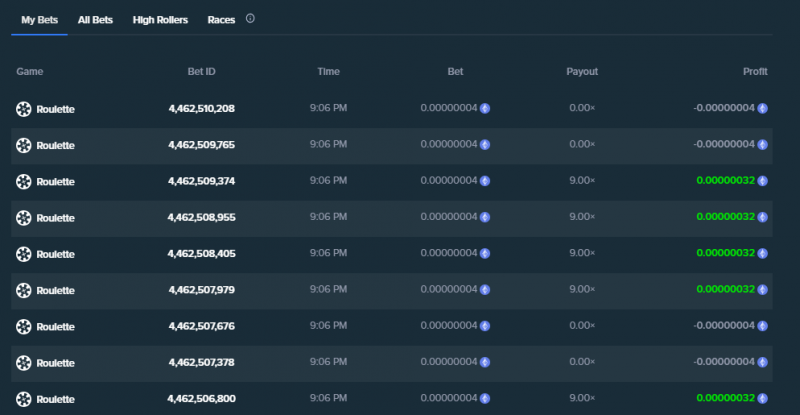Open bet ID 4,462,508,955
Screen dimensions: 800x415
click(x=202, y=217)
